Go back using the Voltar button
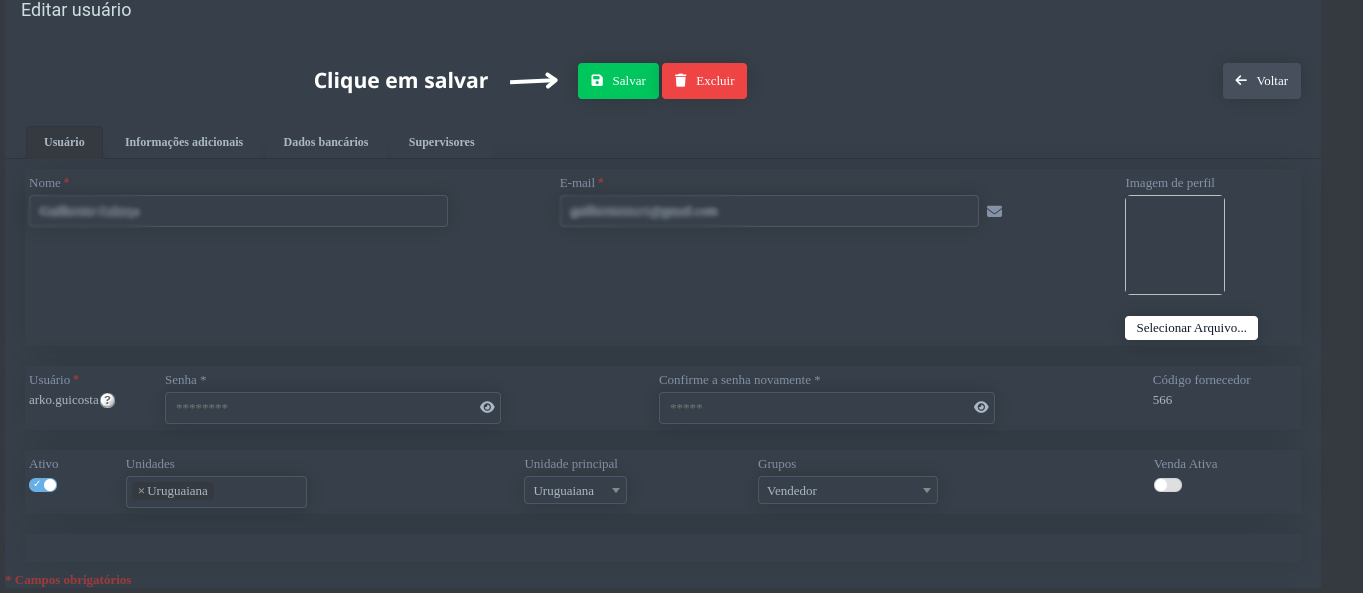The height and width of the screenshot is (593, 1363). coord(1261,81)
